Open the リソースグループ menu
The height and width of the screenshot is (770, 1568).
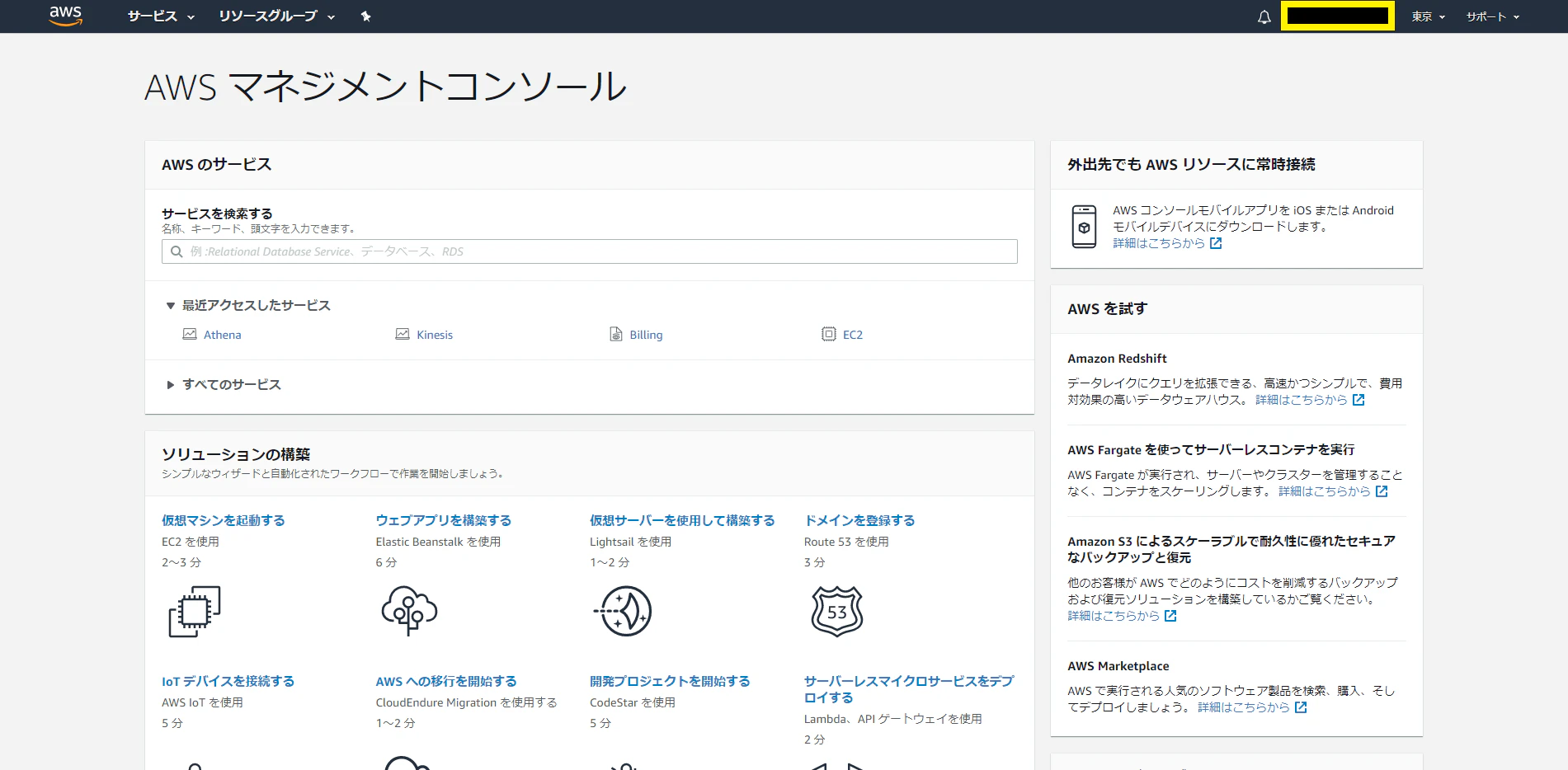pos(268,16)
